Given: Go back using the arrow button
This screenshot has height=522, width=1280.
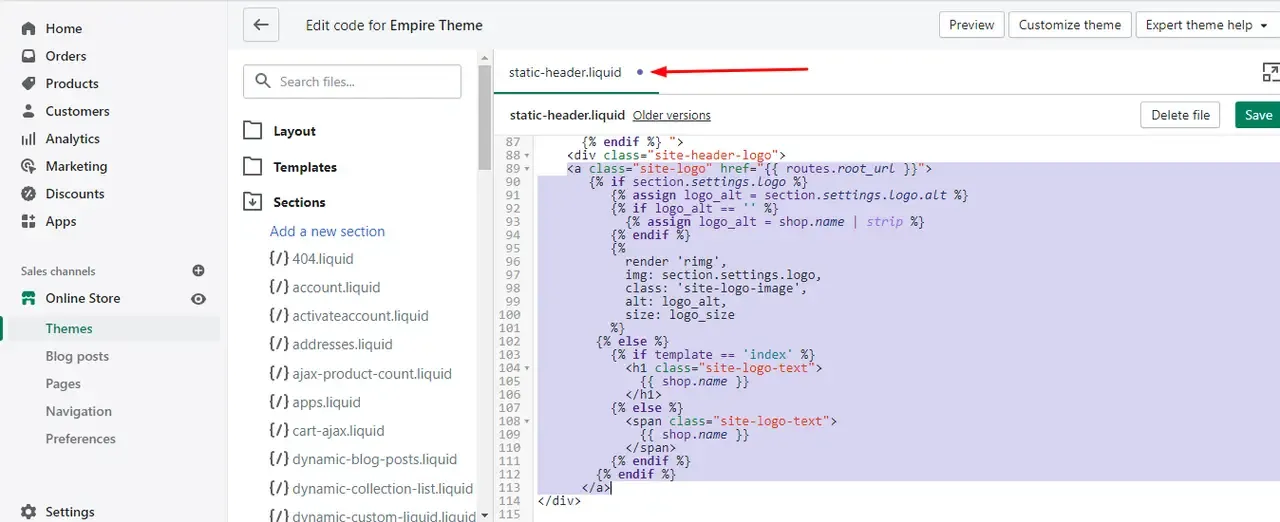Looking at the screenshot, I should point(261,25).
